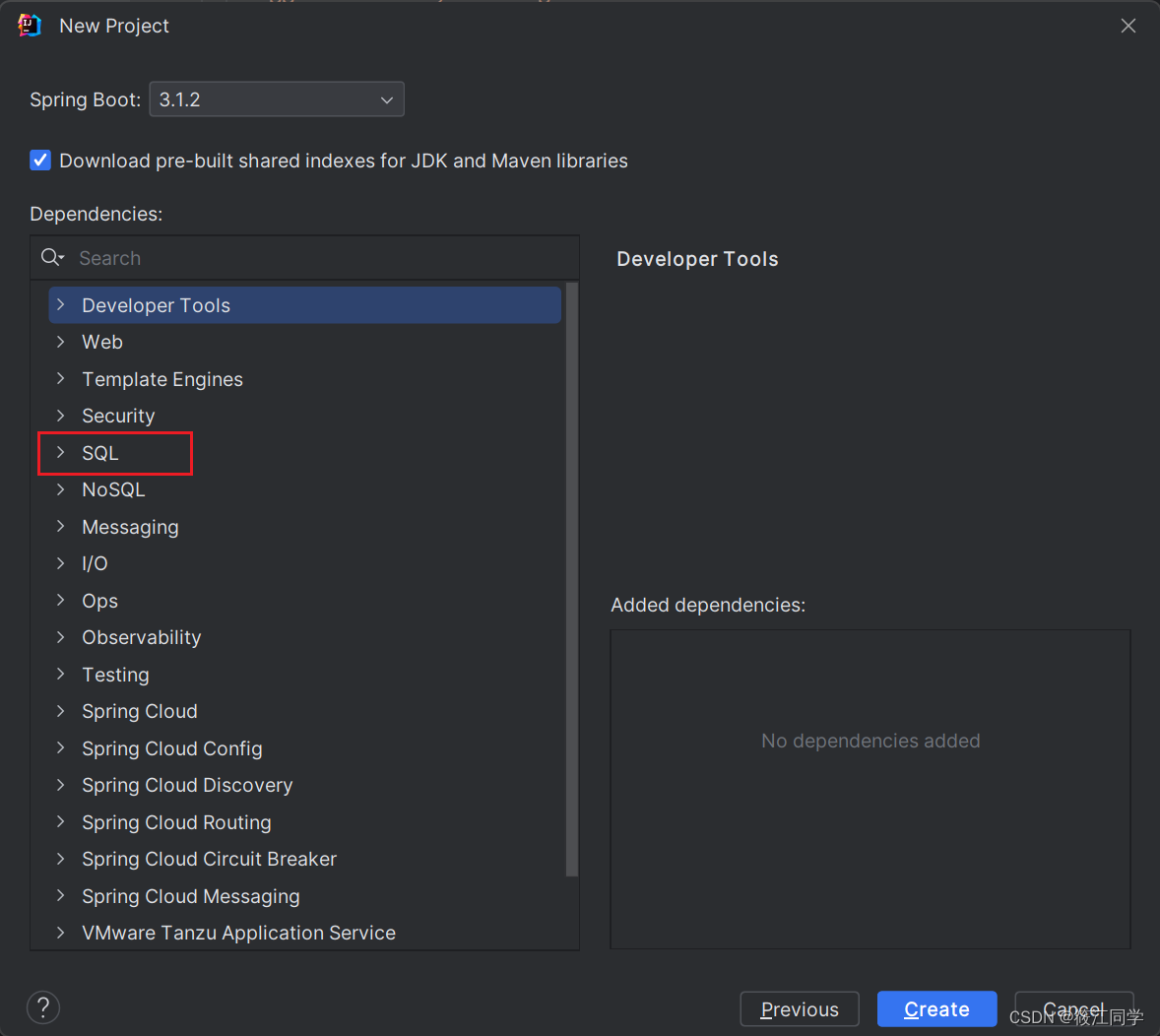Expand the Messaging chevron
The height and width of the screenshot is (1036, 1160).
click(x=61, y=527)
